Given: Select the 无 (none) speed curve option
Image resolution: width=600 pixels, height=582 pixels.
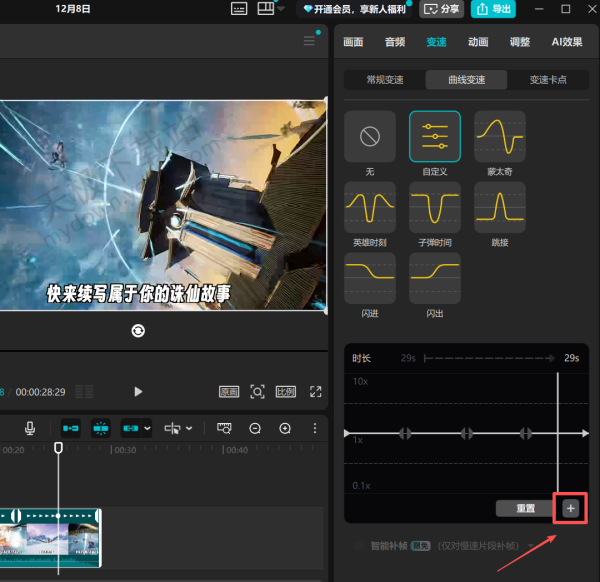Looking at the screenshot, I should point(370,136).
